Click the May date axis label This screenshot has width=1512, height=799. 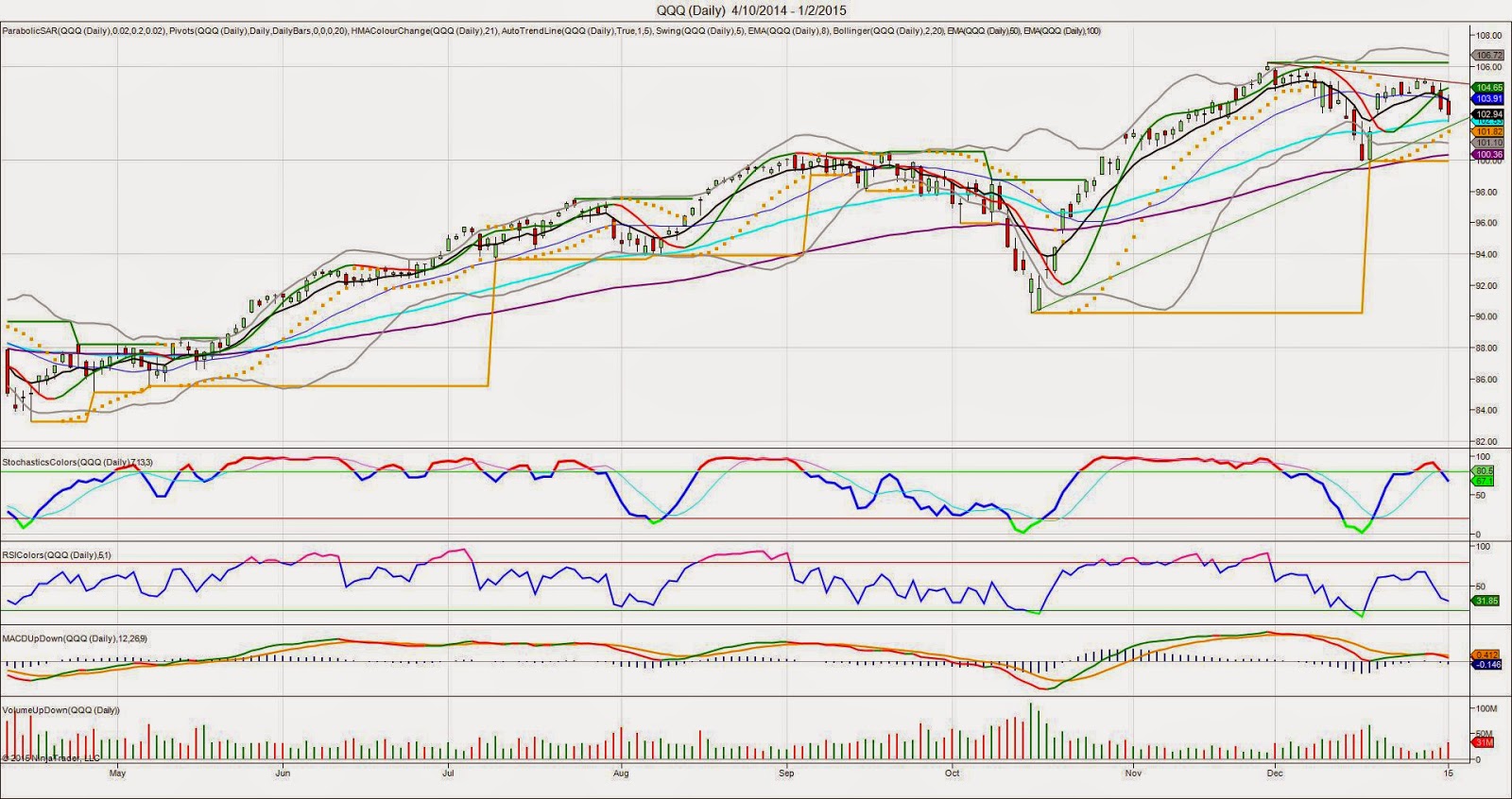pos(117,773)
